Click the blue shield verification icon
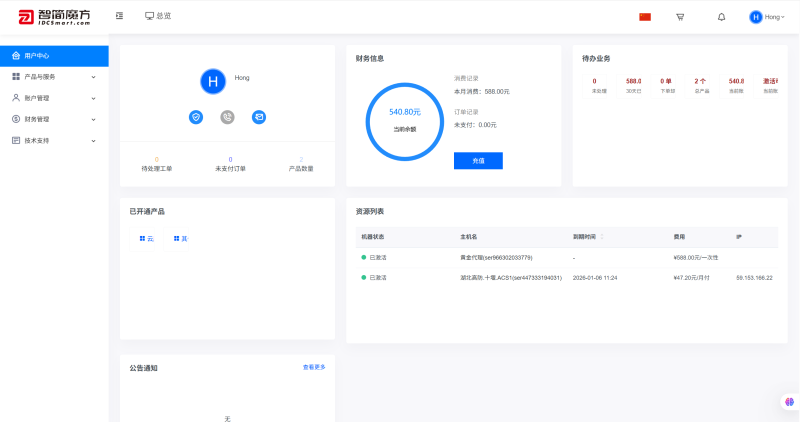Viewport: 800px width, 422px height. point(196,117)
